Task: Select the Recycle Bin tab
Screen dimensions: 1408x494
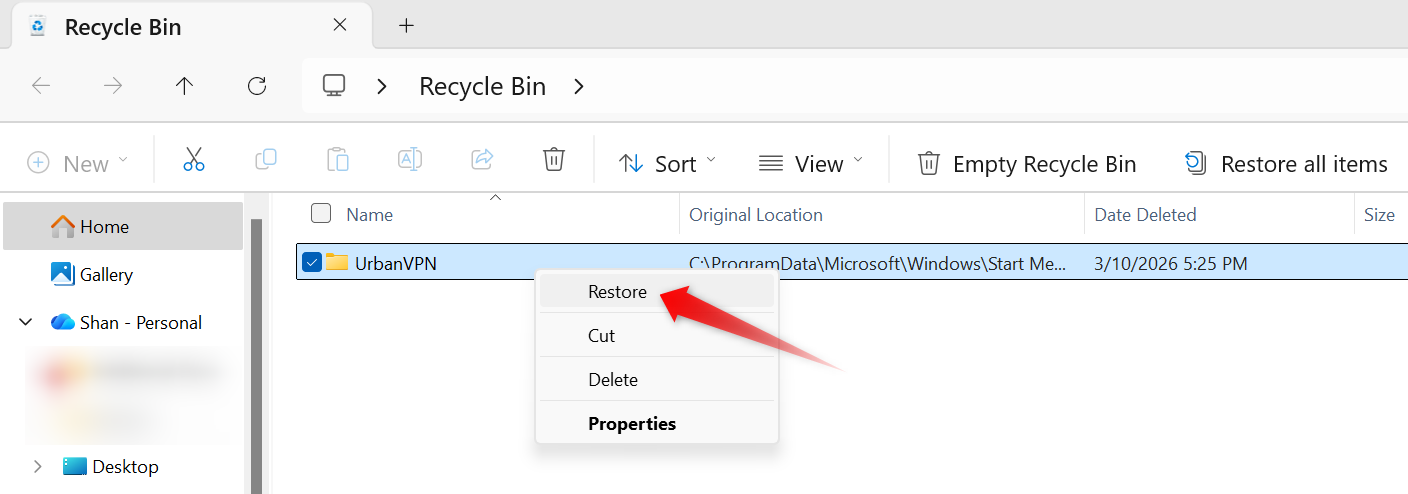Action: click(190, 26)
